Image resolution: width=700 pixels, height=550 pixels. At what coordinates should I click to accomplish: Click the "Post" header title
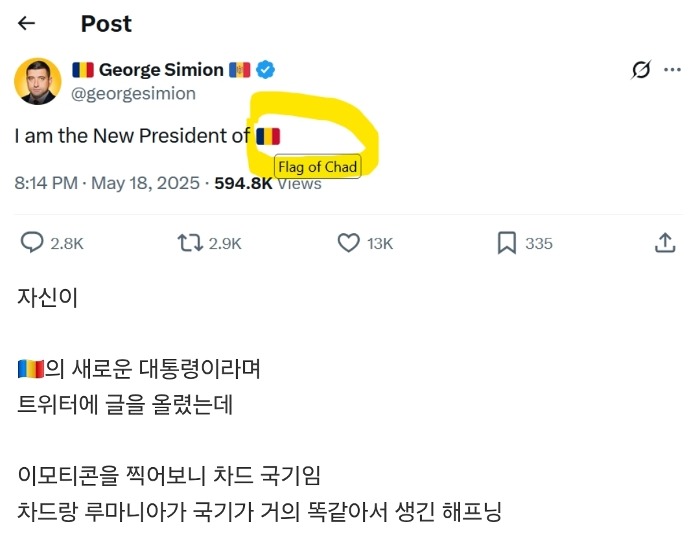(106, 23)
